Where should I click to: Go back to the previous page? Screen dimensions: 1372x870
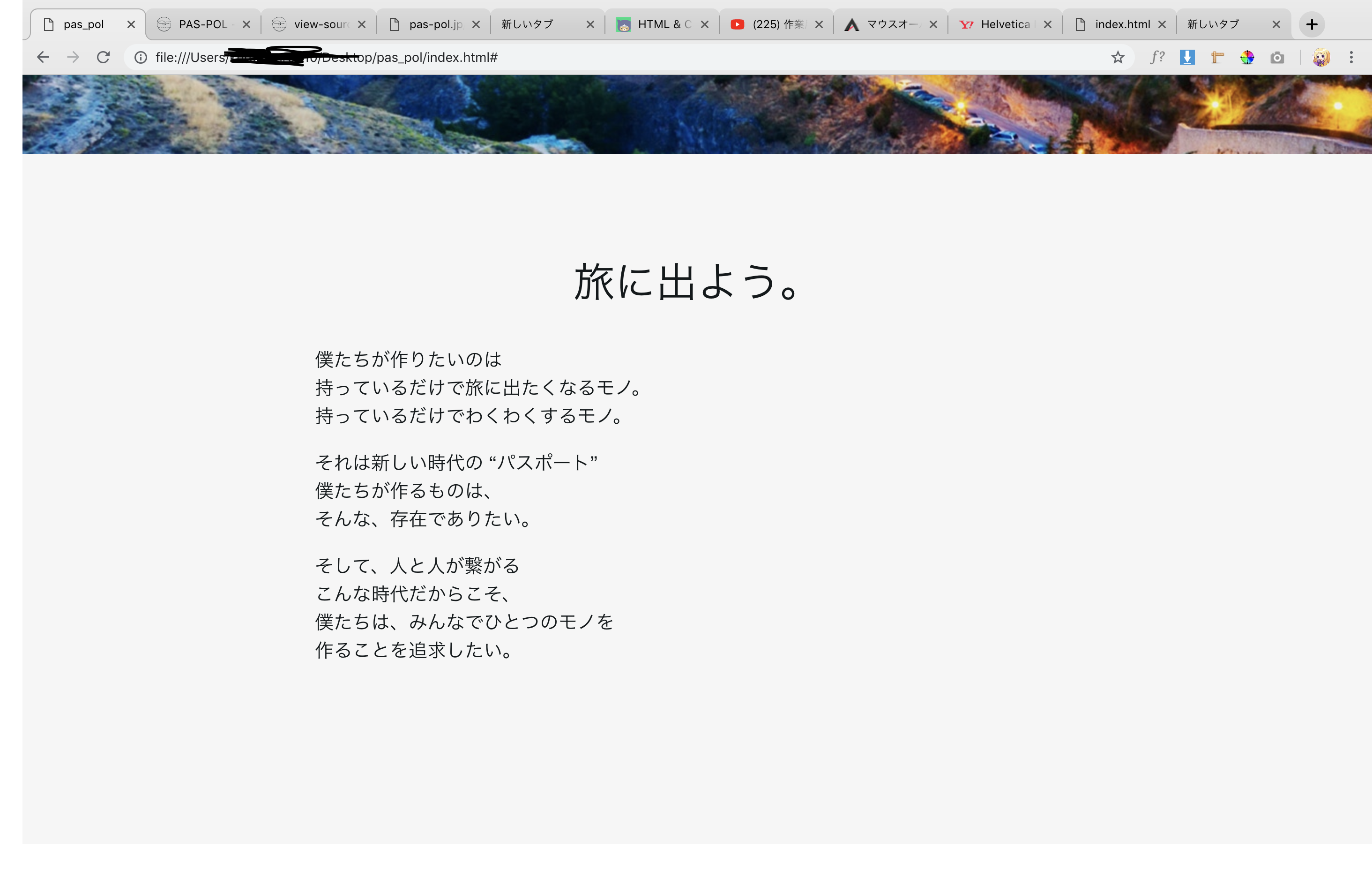[x=43, y=57]
